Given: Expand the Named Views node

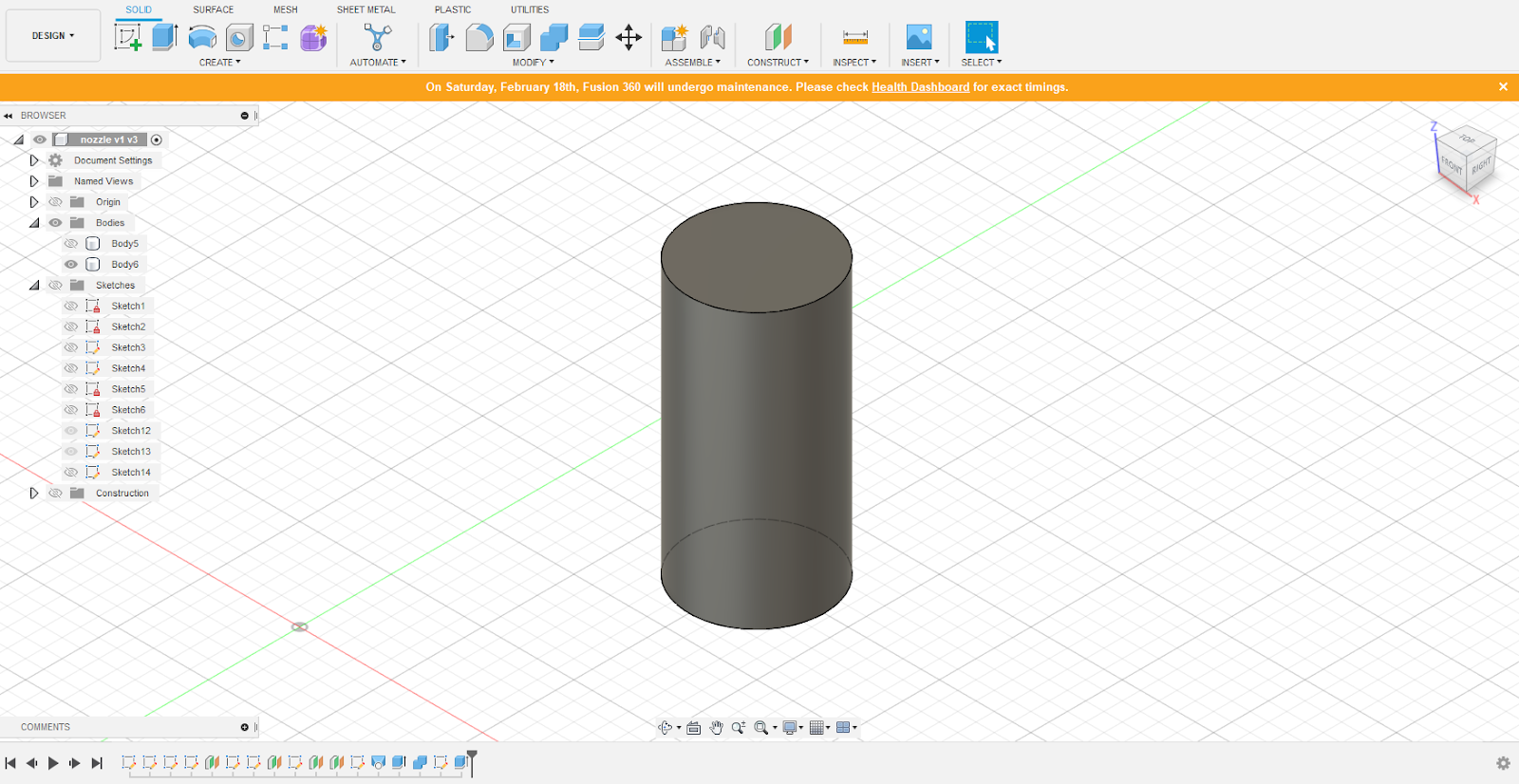Looking at the screenshot, I should 34,181.
